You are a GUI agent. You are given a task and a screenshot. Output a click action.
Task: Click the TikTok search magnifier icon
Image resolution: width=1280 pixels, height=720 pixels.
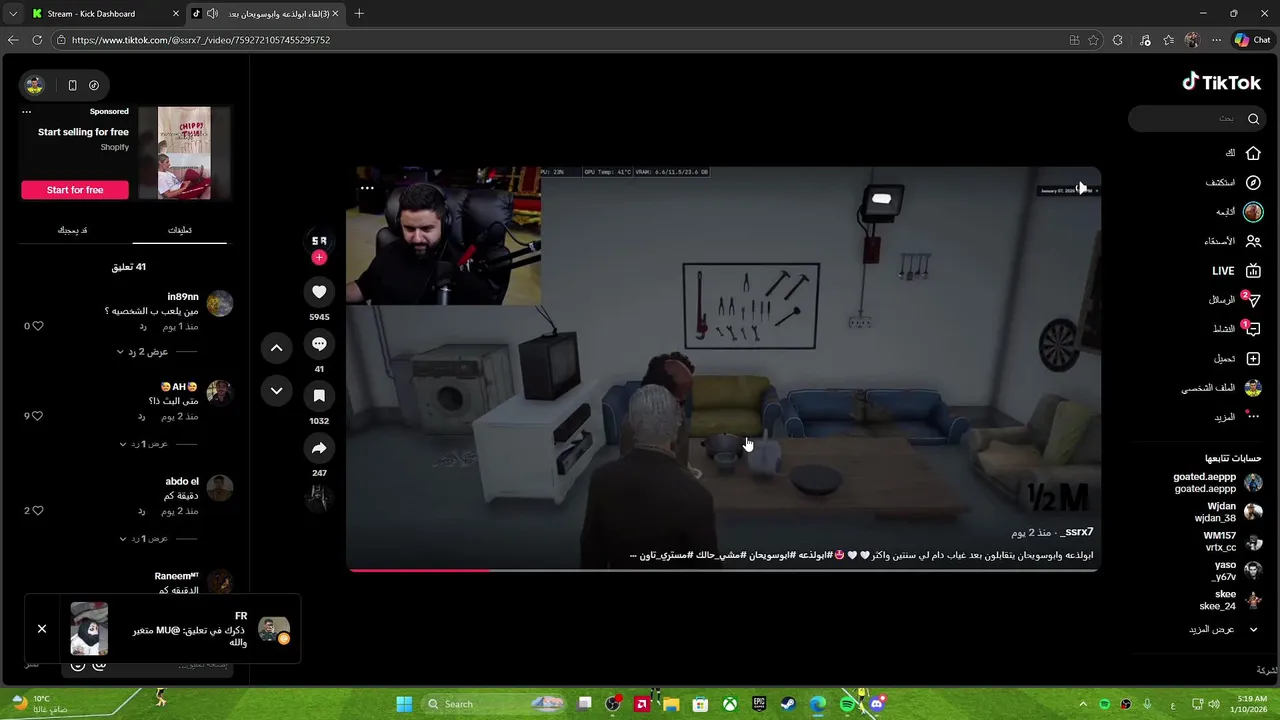click(1253, 119)
